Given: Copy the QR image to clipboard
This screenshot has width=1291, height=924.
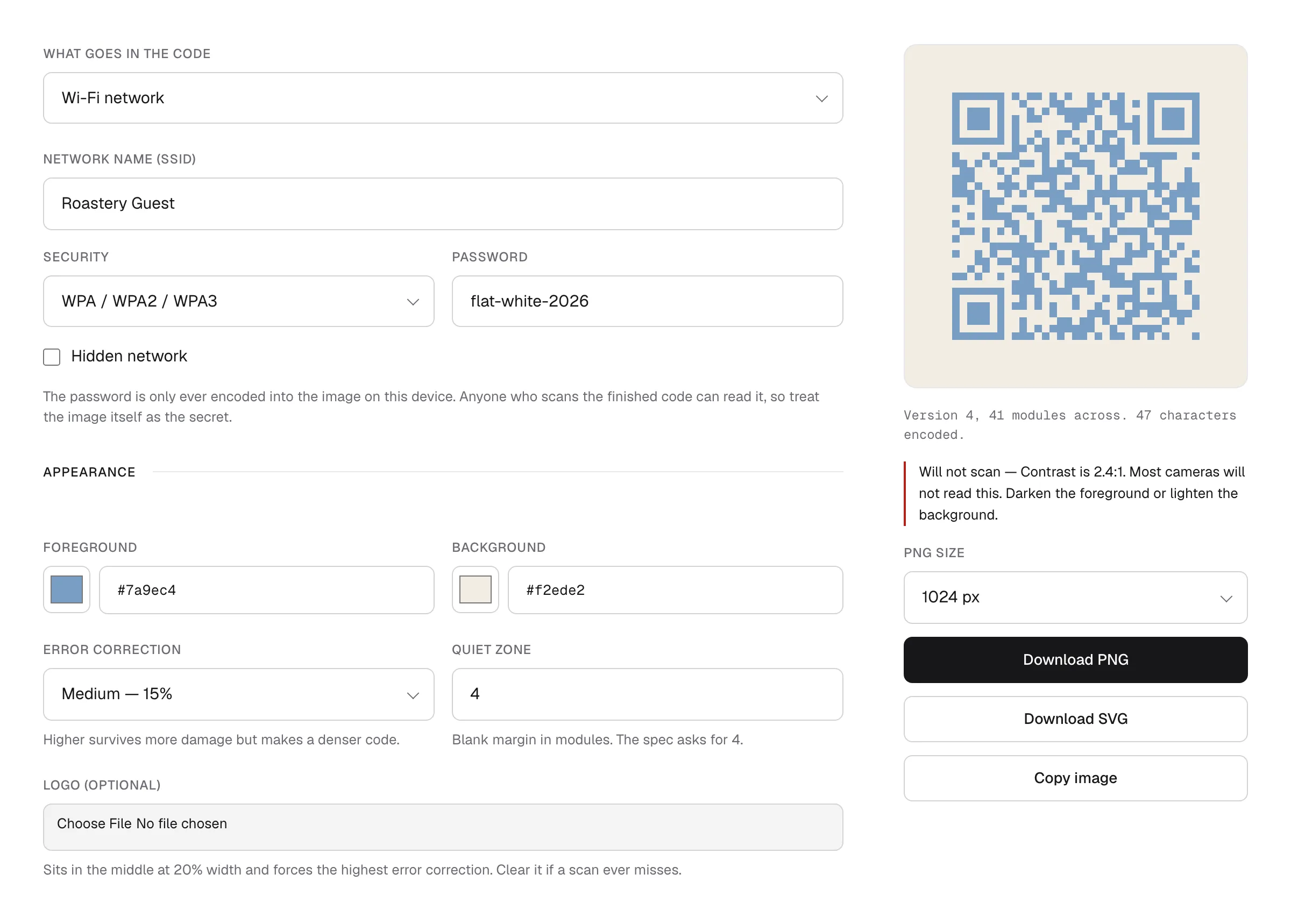Looking at the screenshot, I should click(x=1075, y=778).
